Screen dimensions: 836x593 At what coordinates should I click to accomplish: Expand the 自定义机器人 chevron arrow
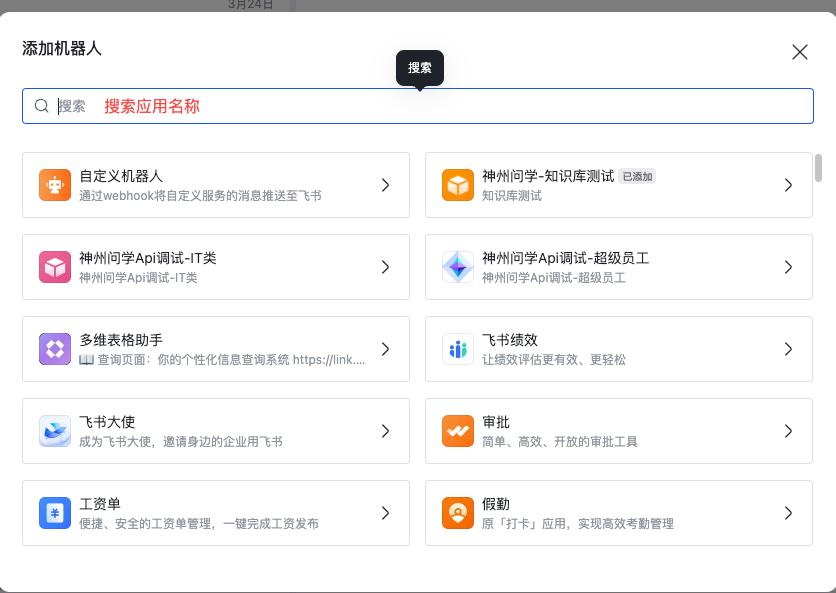[385, 185]
